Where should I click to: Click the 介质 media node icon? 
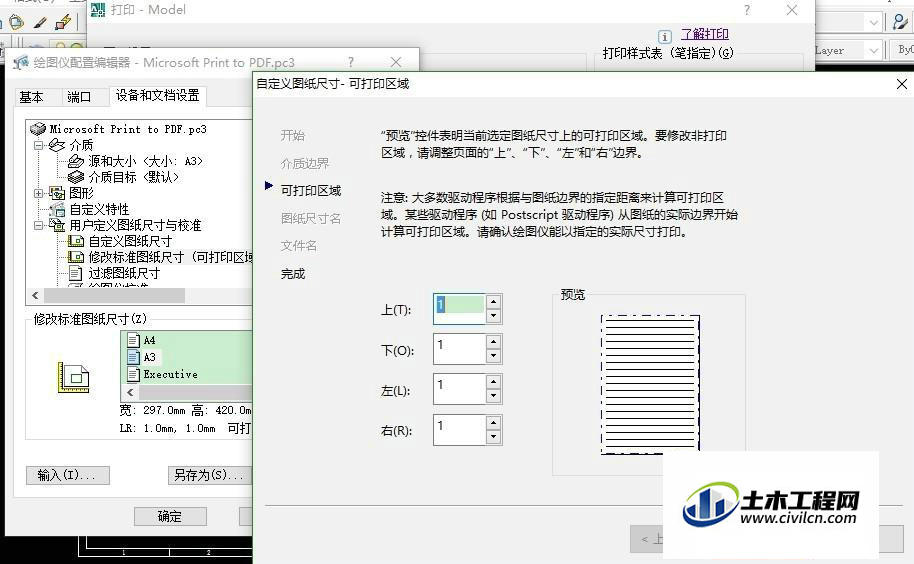57,144
